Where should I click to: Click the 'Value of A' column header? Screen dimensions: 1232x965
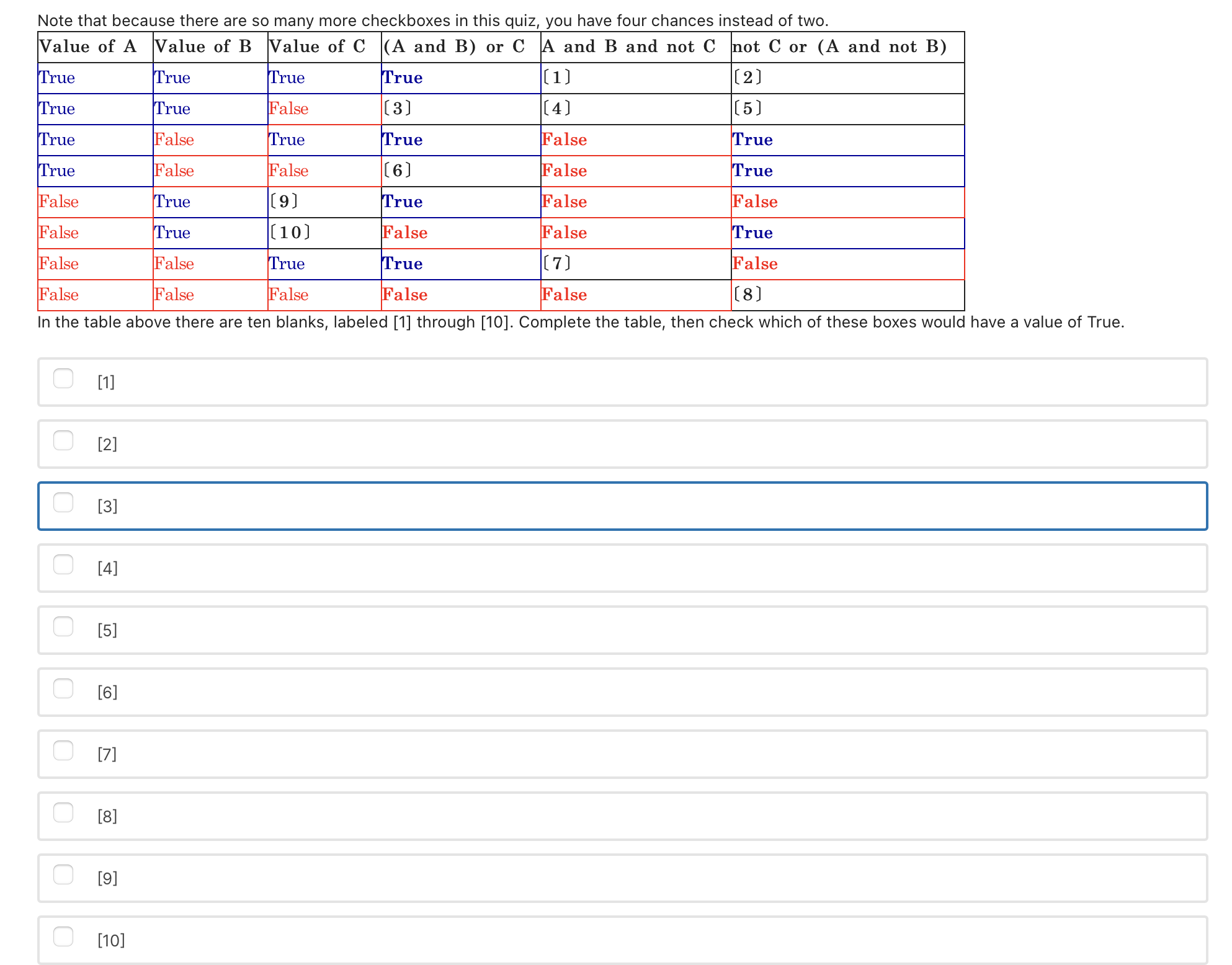(88, 47)
